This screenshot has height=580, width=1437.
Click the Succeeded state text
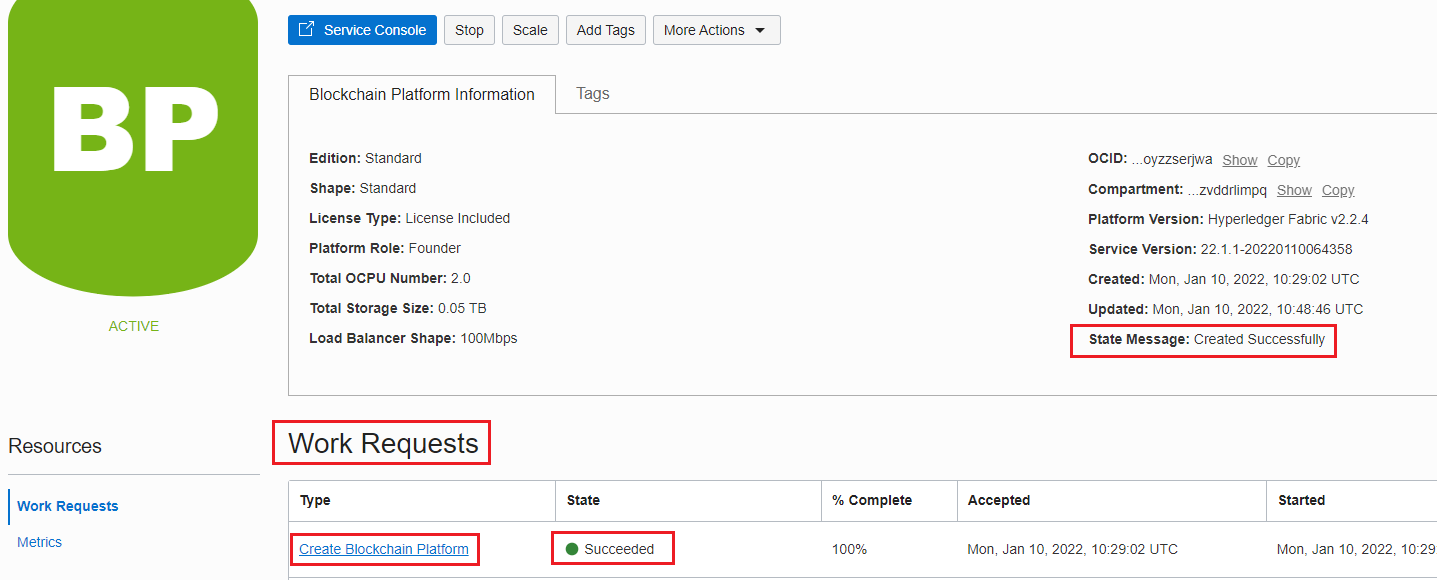point(619,549)
